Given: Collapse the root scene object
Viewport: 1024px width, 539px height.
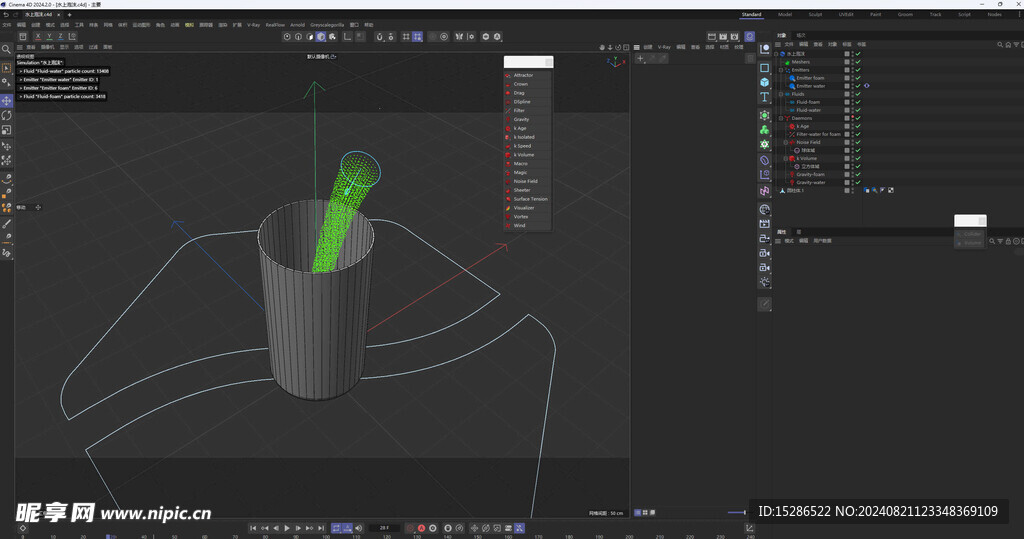Looking at the screenshot, I should (776, 54).
